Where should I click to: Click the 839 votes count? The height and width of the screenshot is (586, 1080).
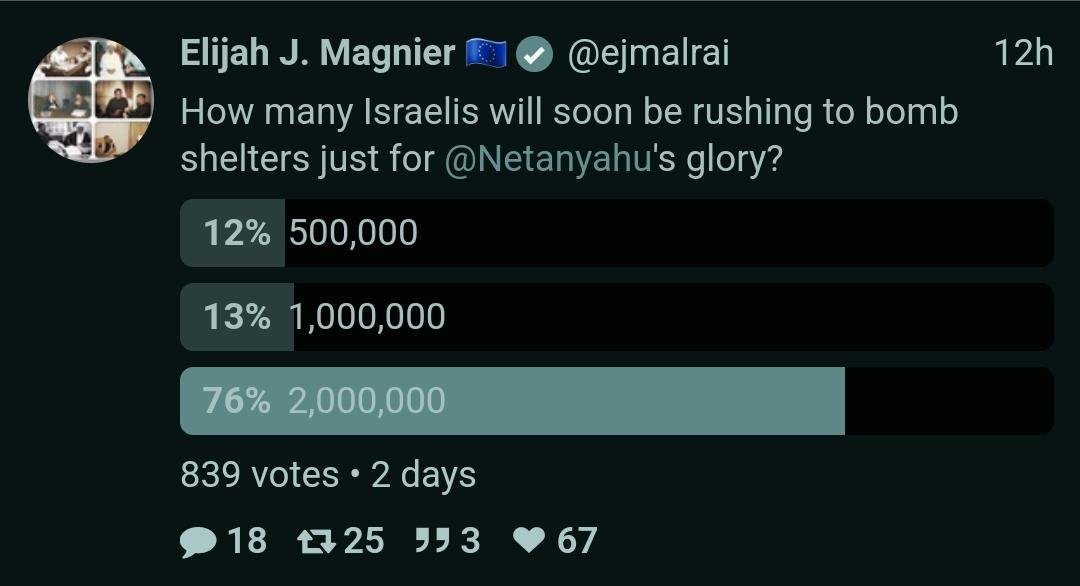point(259,474)
